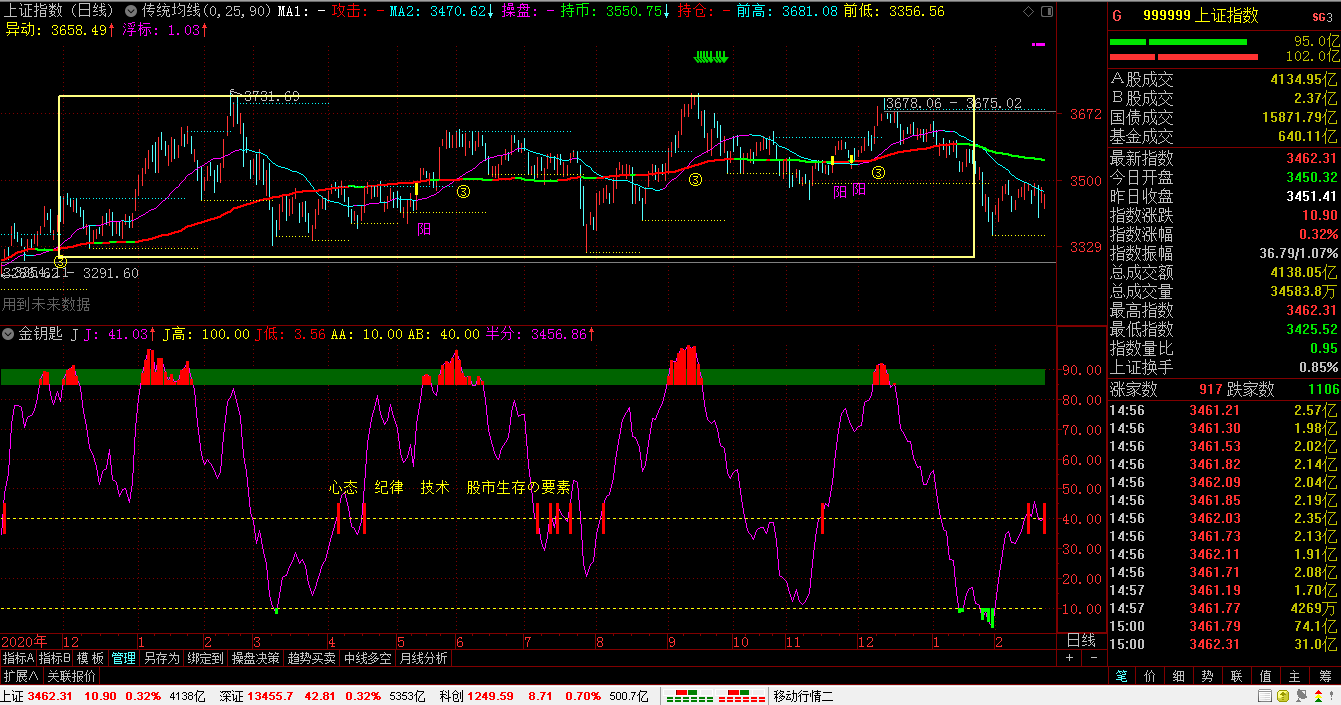Expand the 金钥匙 indicator dropdown arrow
Image resolution: width=1341 pixels, height=705 pixels.
[x=9, y=334]
